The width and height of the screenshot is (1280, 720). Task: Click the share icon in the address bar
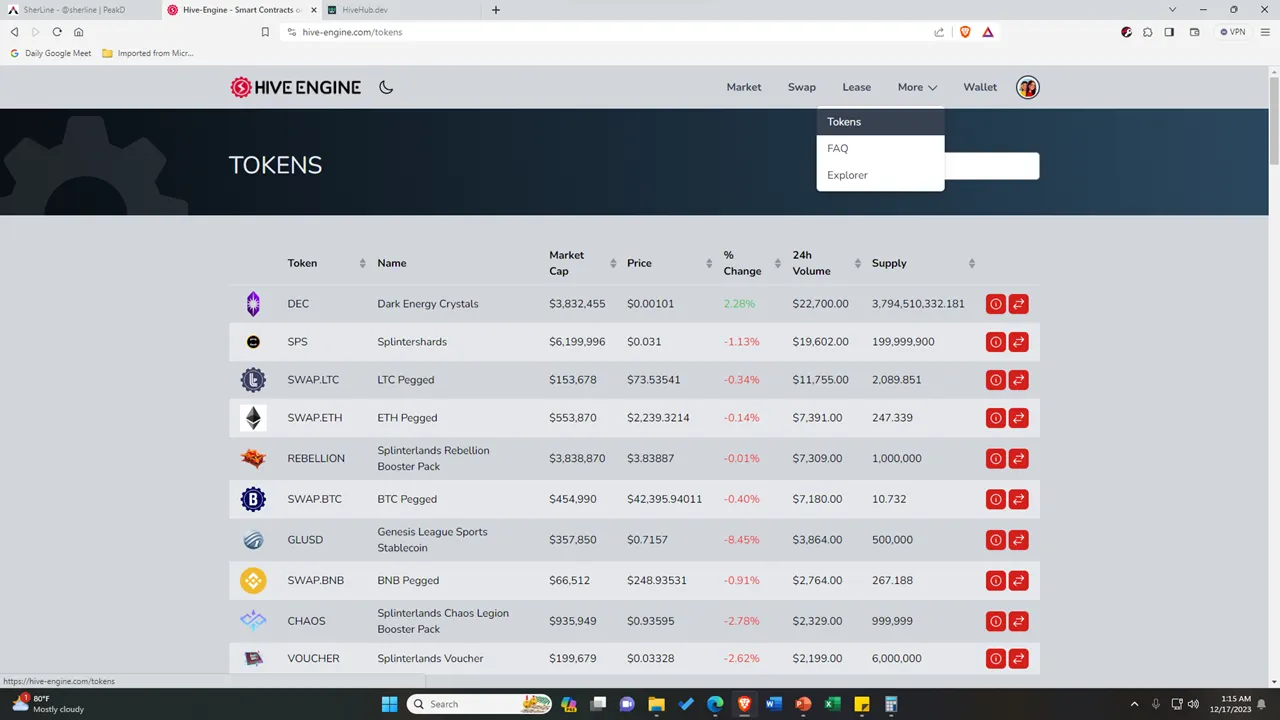[x=939, y=32]
